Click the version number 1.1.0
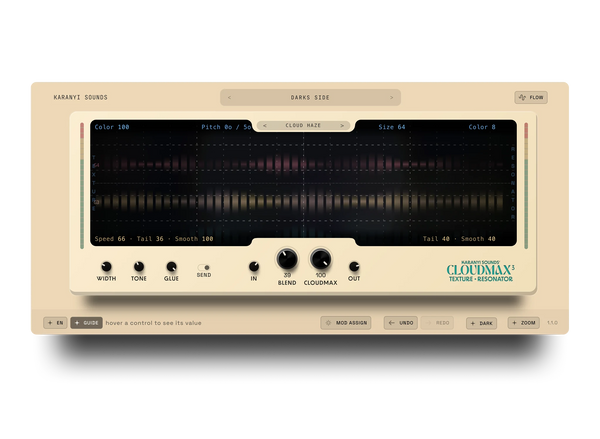Viewport: 600px width, 439px height. pos(552,323)
